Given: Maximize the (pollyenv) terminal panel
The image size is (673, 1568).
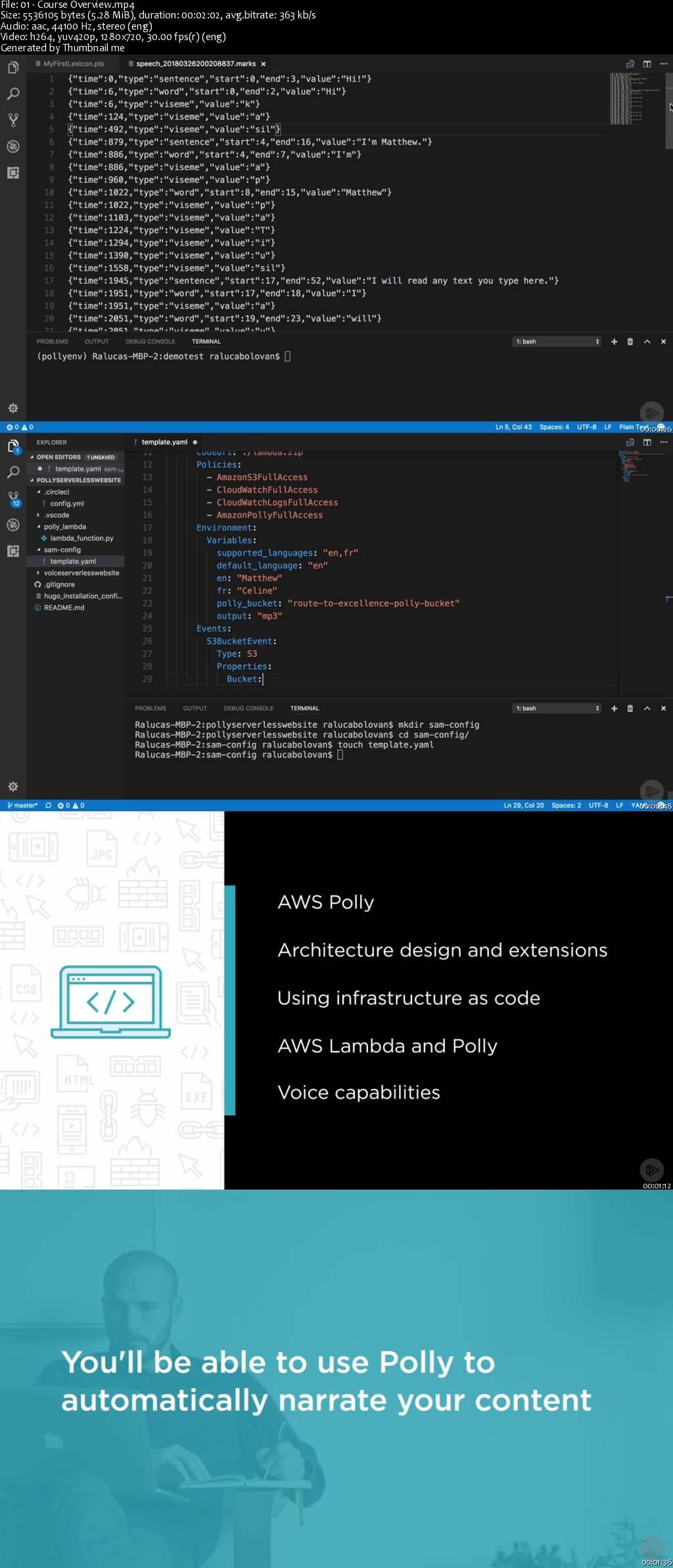Looking at the screenshot, I should 647,342.
